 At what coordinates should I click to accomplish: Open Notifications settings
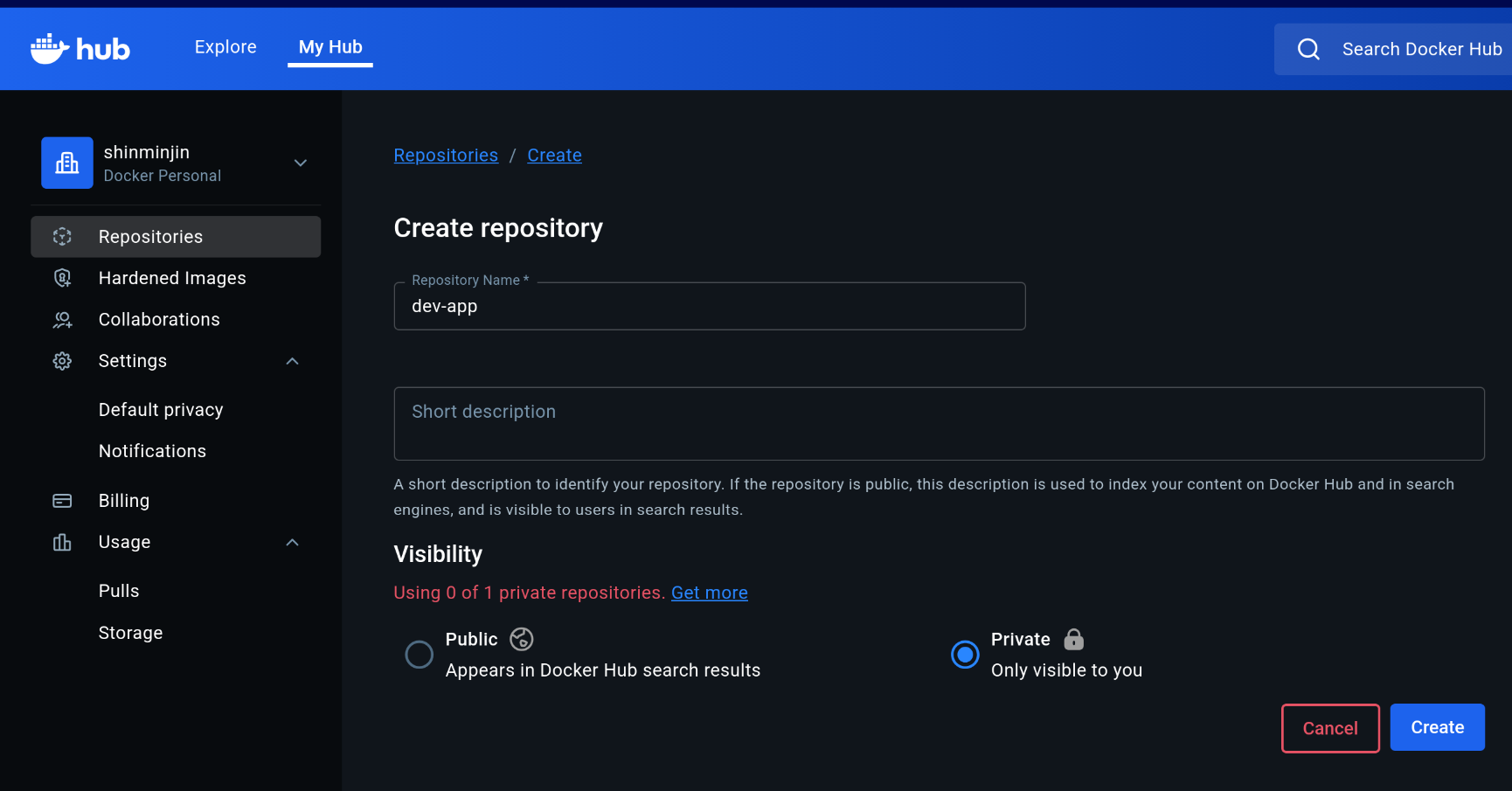(152, 451)
